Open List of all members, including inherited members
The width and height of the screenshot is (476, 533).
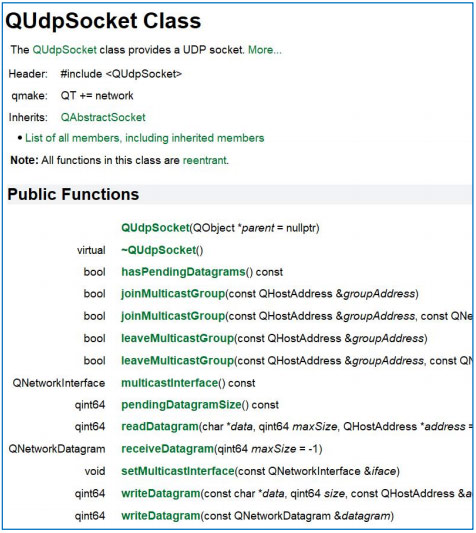click(x=144, y=138)
